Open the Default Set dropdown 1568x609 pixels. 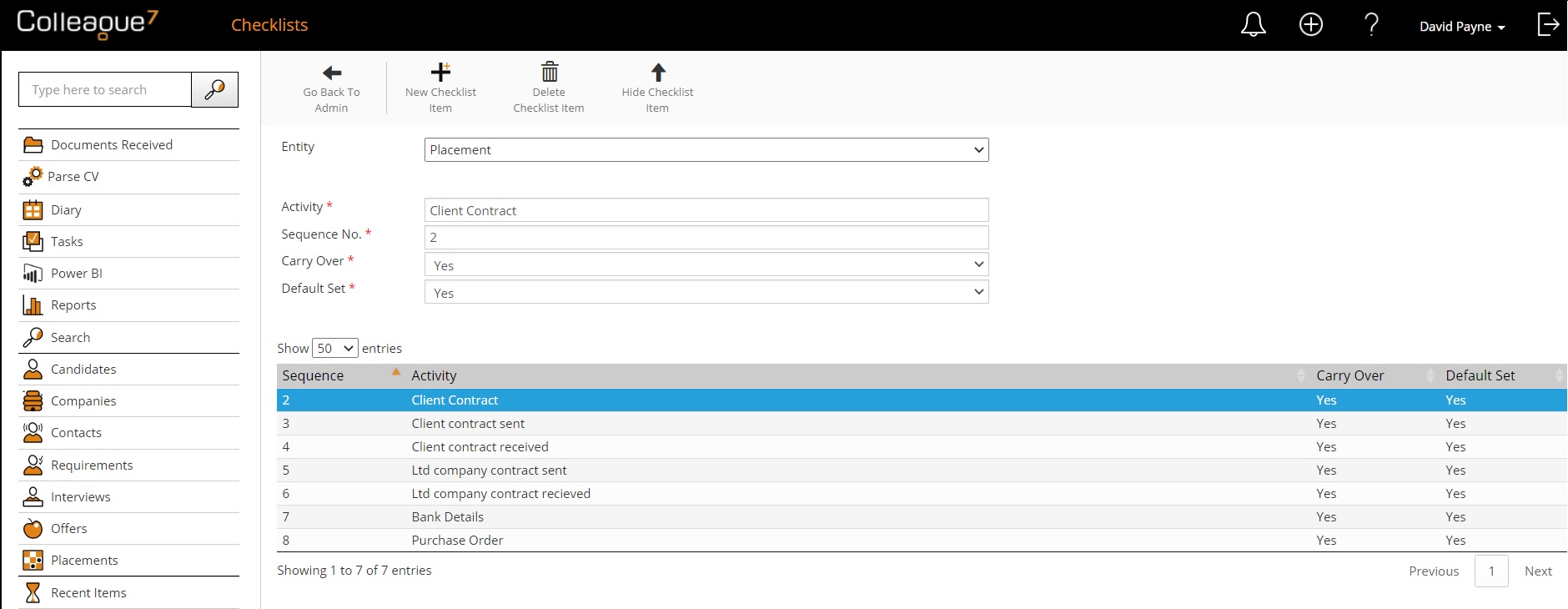pyautogui.click(x=706, y=293)
